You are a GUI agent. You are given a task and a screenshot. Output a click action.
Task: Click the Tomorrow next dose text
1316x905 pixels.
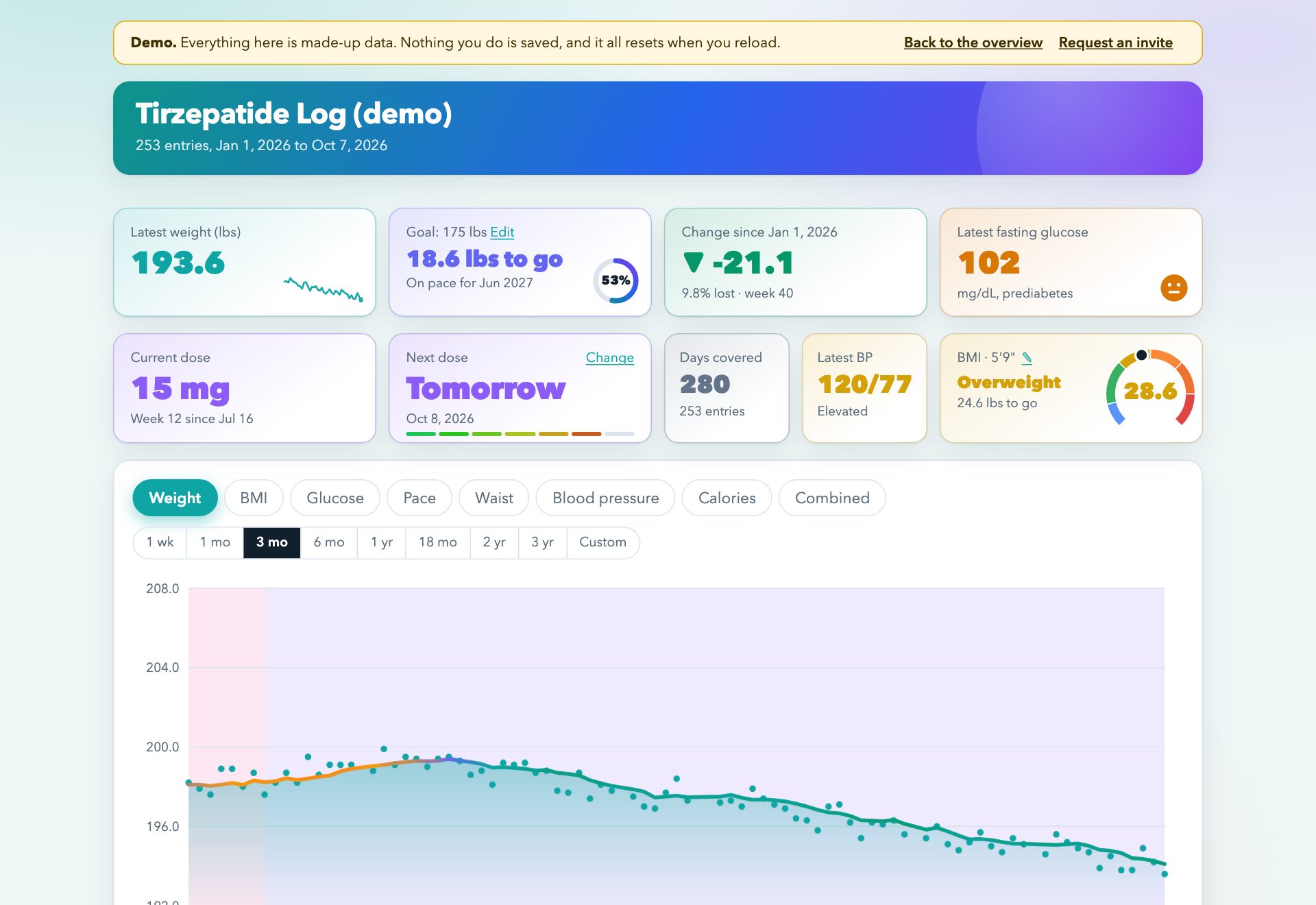486,389
